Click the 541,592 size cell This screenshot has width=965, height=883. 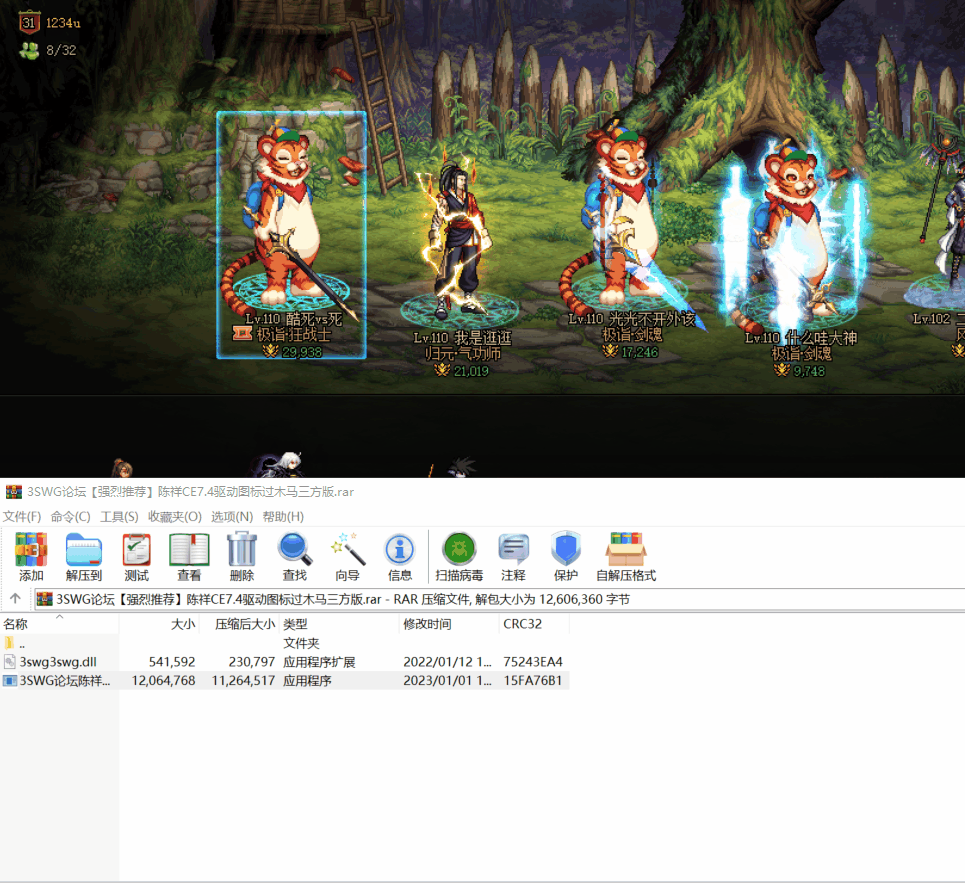click(x=172, y=661)
